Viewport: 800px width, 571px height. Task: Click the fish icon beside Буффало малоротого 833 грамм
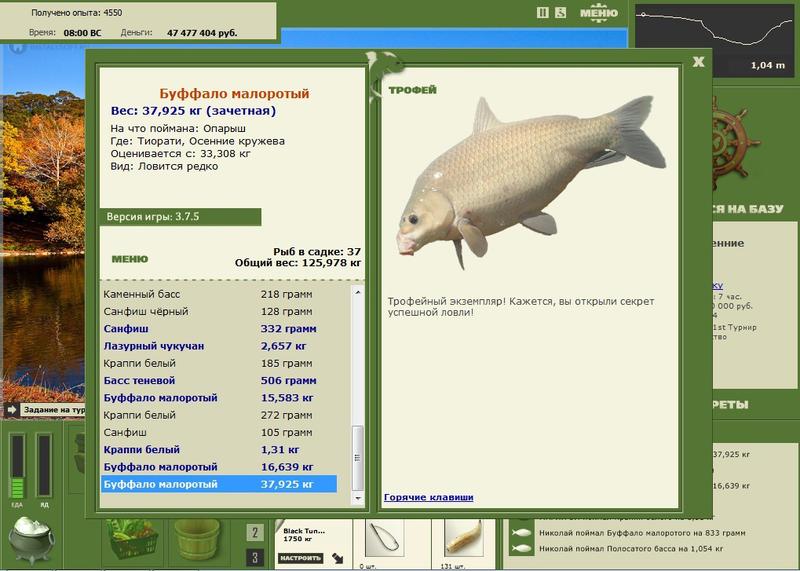point(522,533)
